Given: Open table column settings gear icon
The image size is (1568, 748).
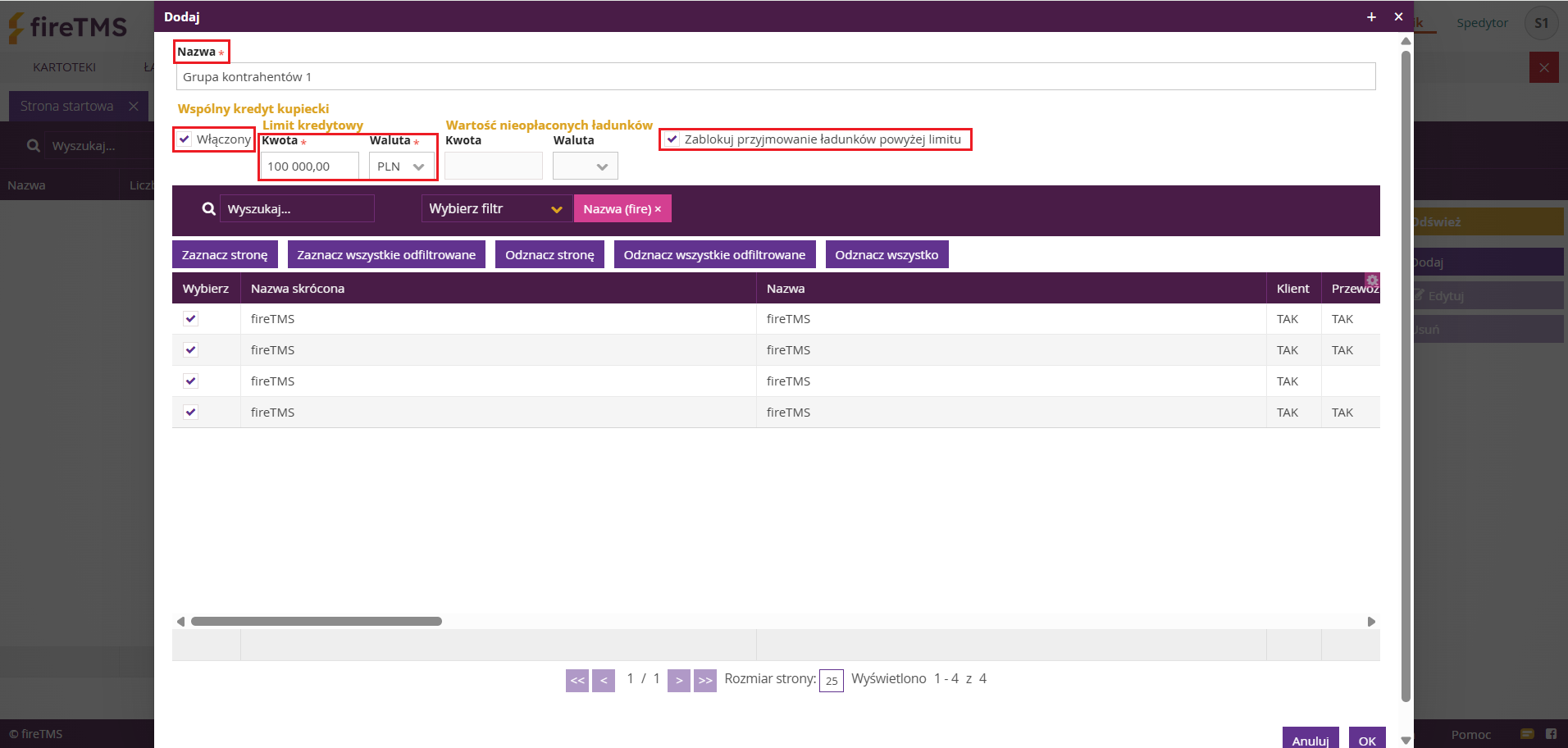Looking at the screenshot, I should coord(1372,280).
